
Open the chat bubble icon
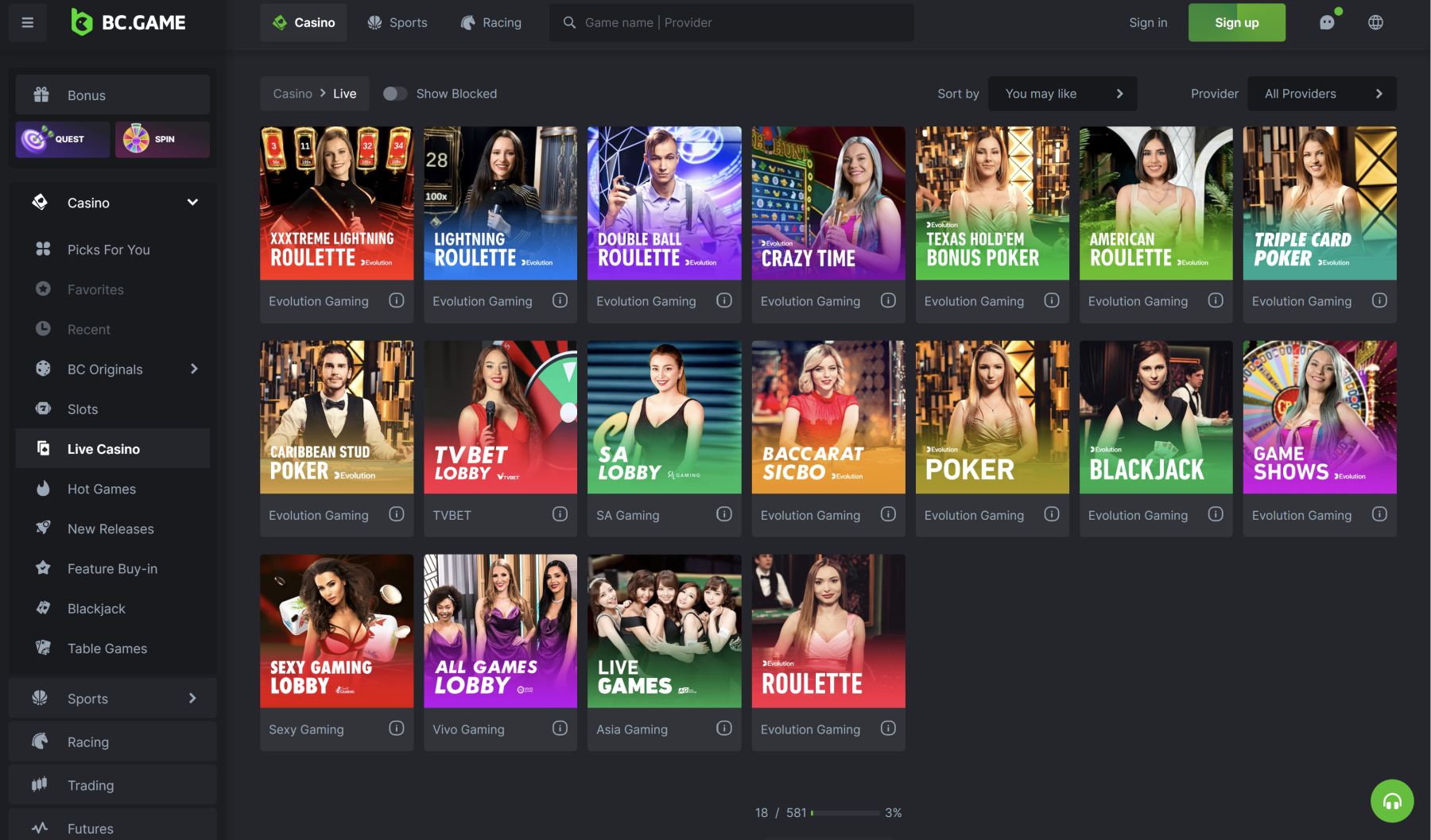pos(1327,22)
